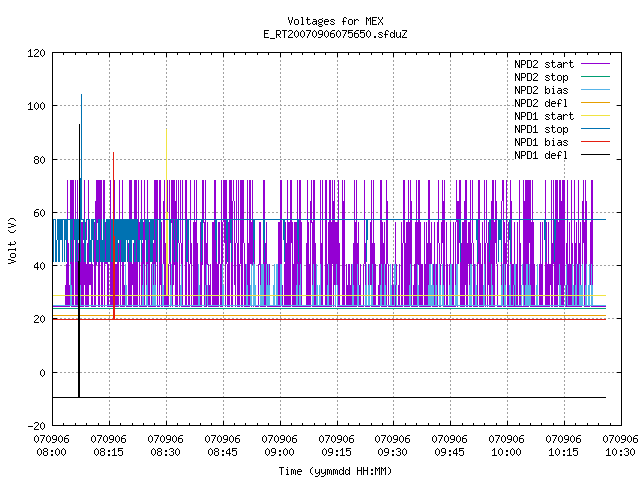Viewport: 640px width, 480px height.
Task: Click the green NPD2 stop legend line
Action: click(595, 76)
